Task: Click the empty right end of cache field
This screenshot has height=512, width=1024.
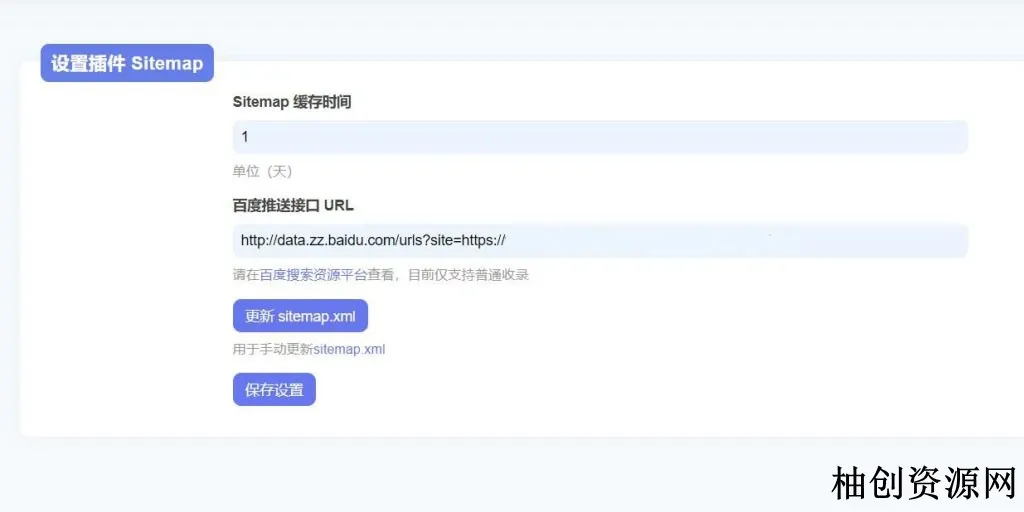Action: tap(900, 137)
